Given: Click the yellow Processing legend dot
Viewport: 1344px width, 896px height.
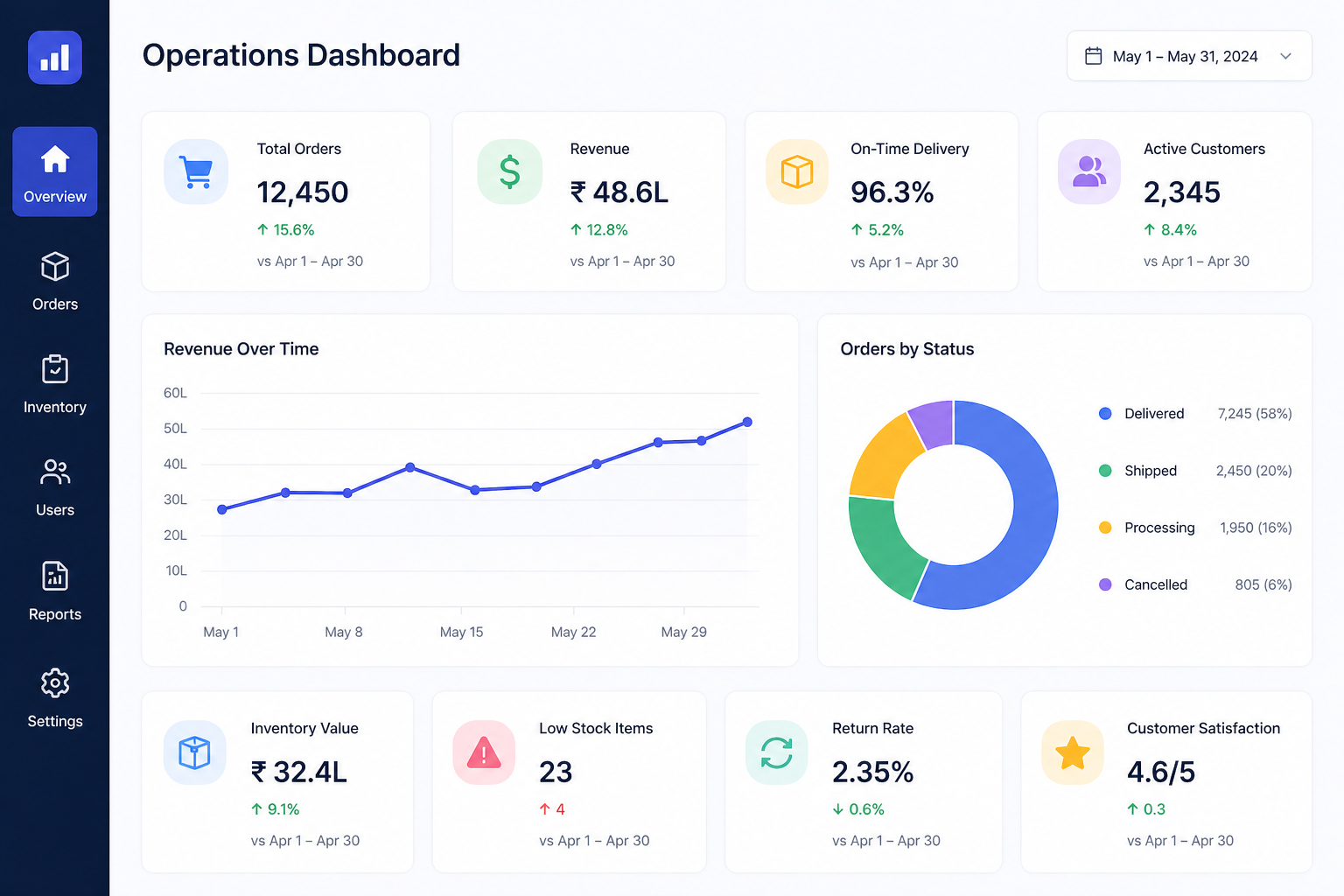Looking at the screenshot, I should pos(1105,528).
